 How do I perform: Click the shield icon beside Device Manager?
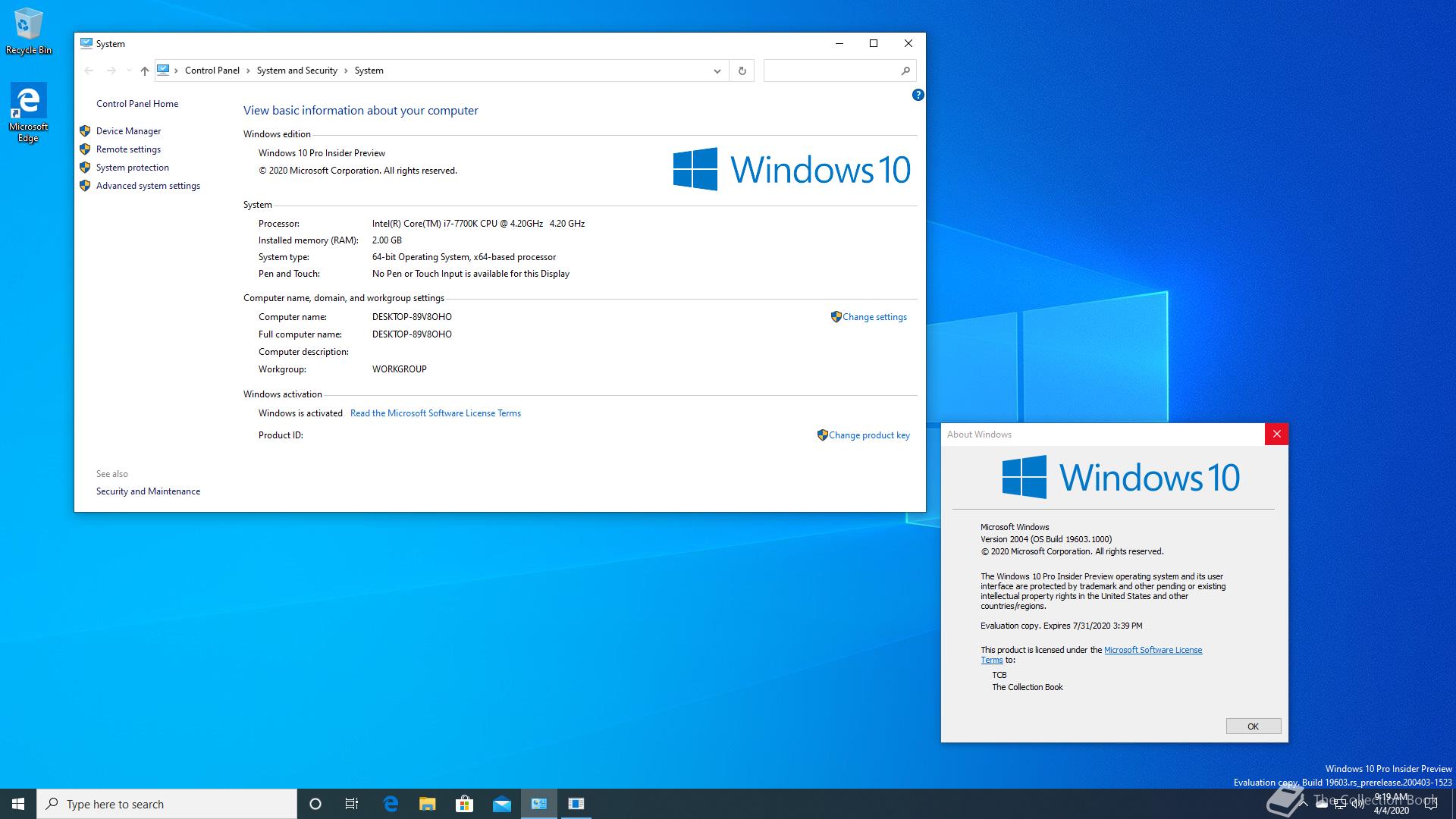[x=85, y=131]
